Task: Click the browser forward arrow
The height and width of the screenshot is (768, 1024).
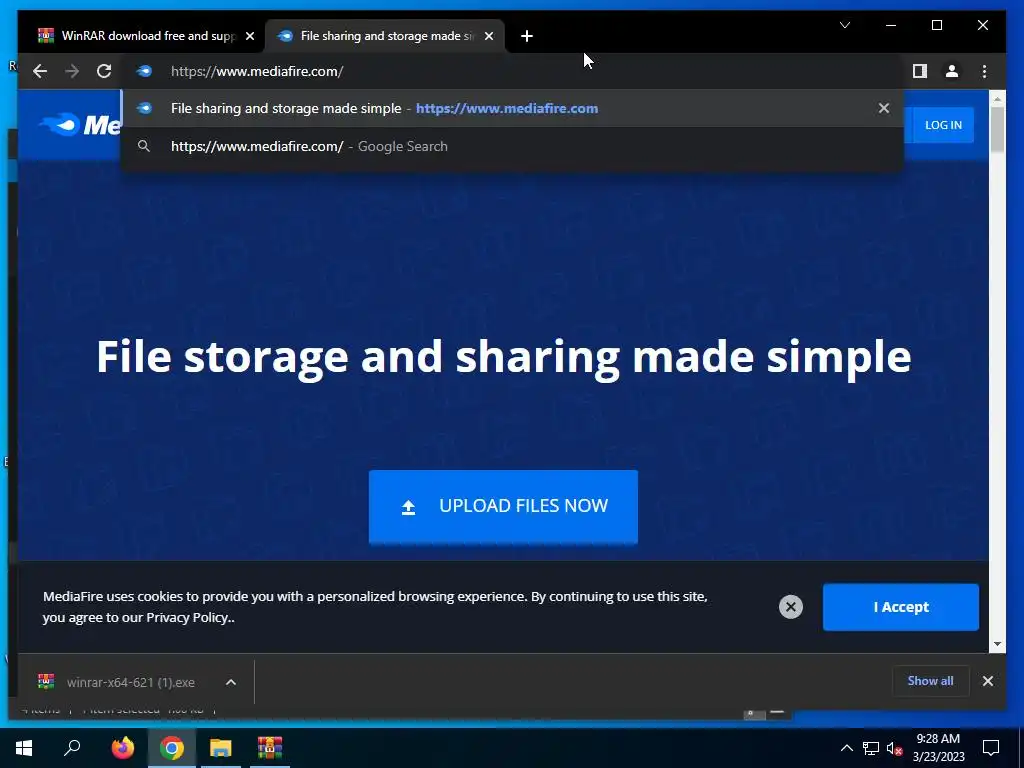Action: 72,71
